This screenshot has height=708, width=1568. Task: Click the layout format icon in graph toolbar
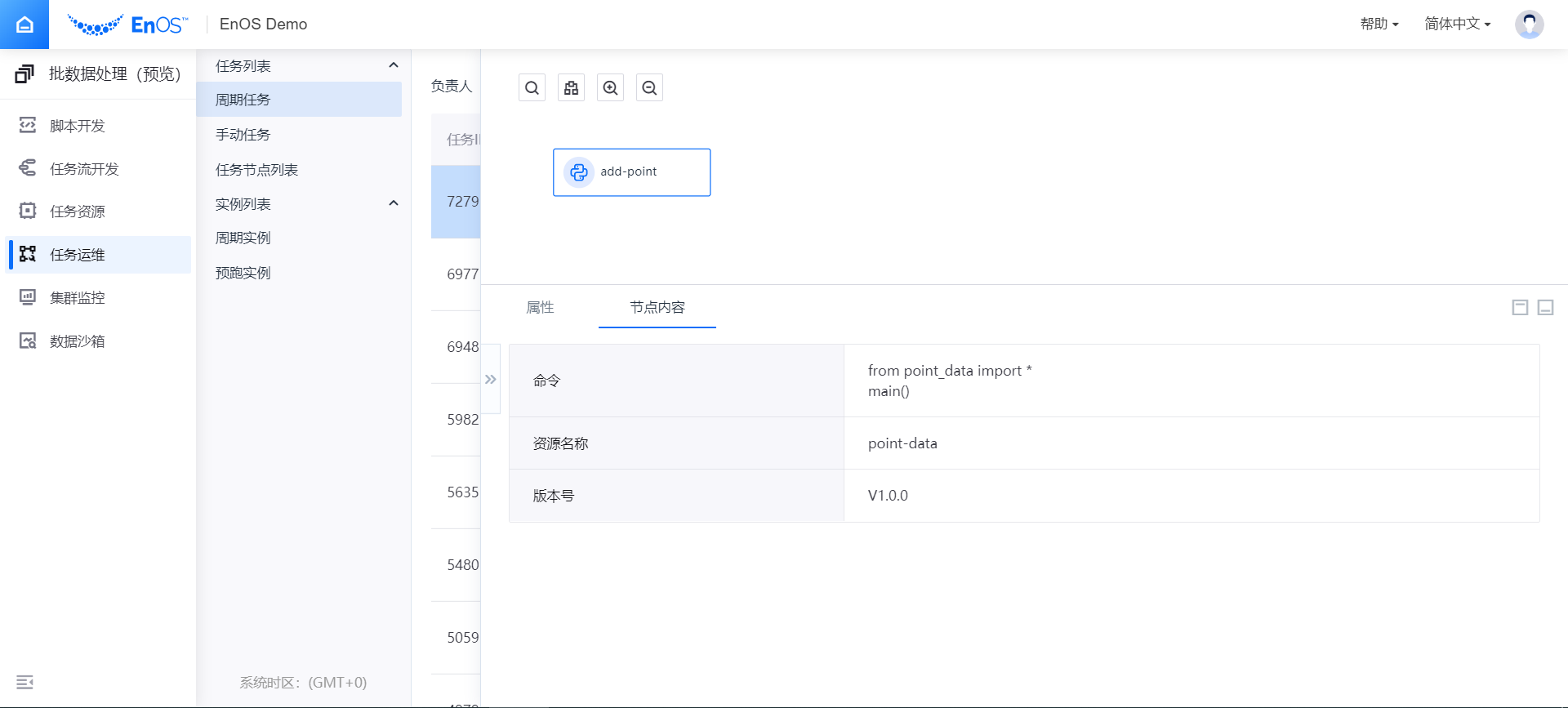(571, 88)
